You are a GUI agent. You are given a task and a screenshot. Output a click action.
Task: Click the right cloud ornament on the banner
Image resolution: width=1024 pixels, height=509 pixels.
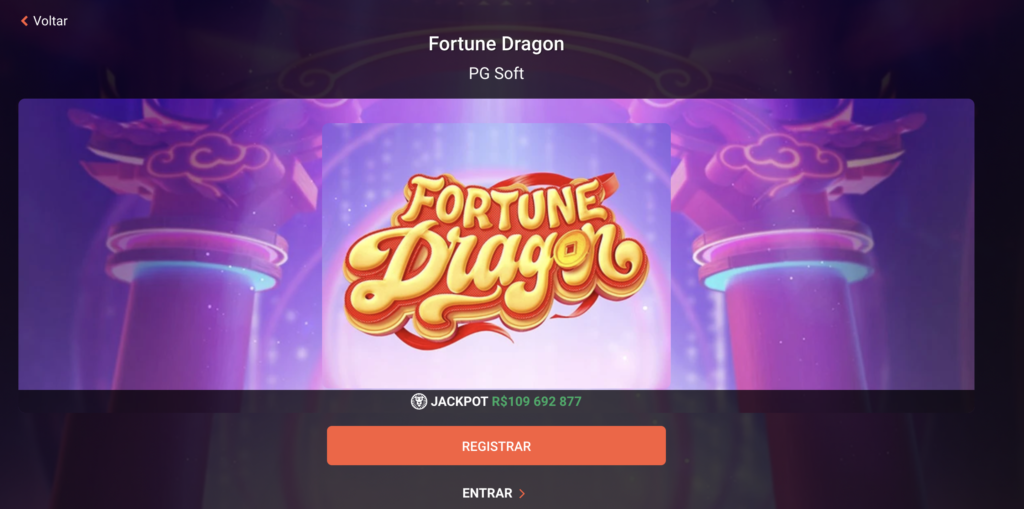coord(784,157)
